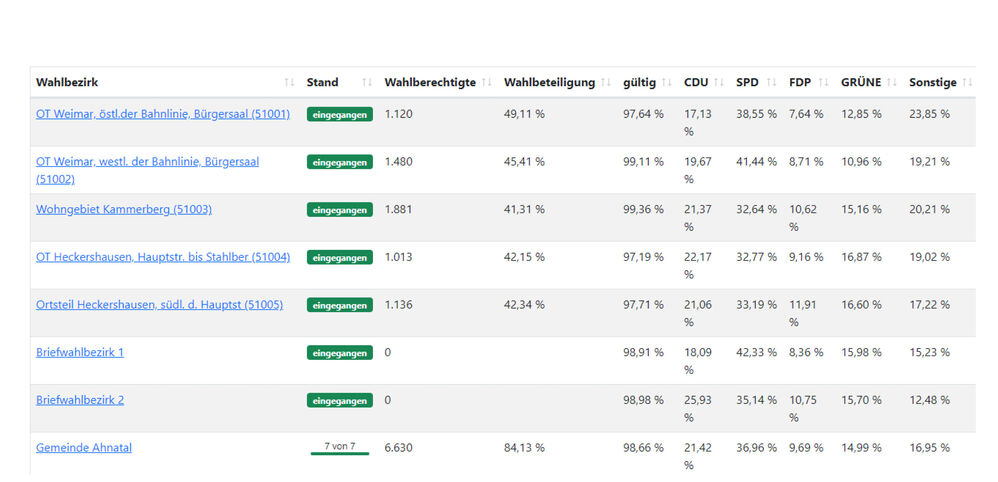Sort by Sonstige column arrows

pyautogui.click(x=967, y=83)
